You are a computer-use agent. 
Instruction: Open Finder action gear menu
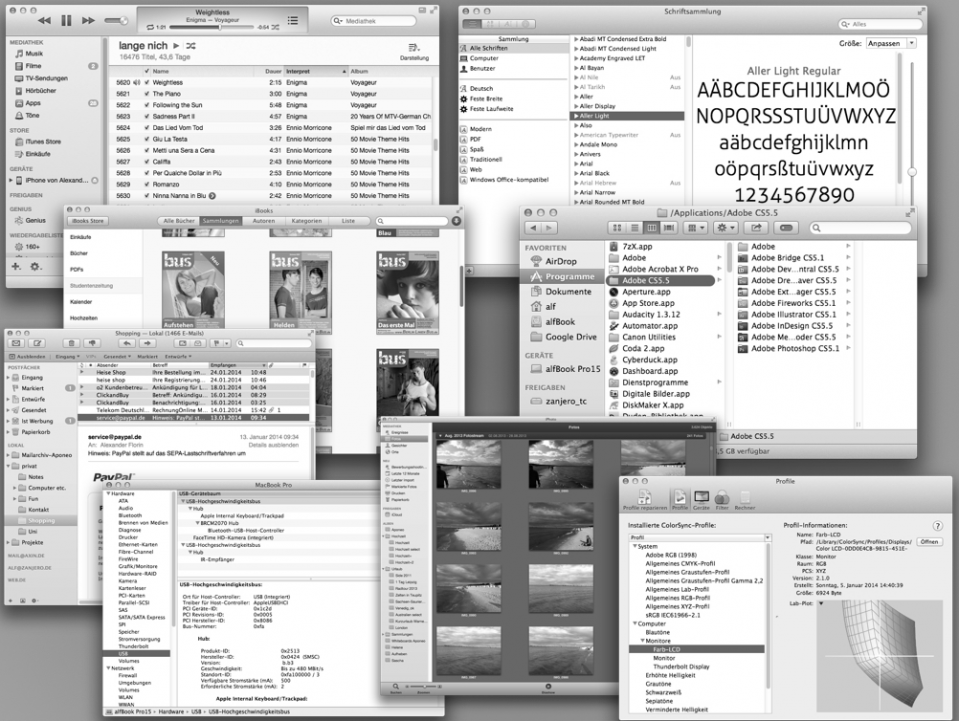pyautogui.click(x=725, y=228)
